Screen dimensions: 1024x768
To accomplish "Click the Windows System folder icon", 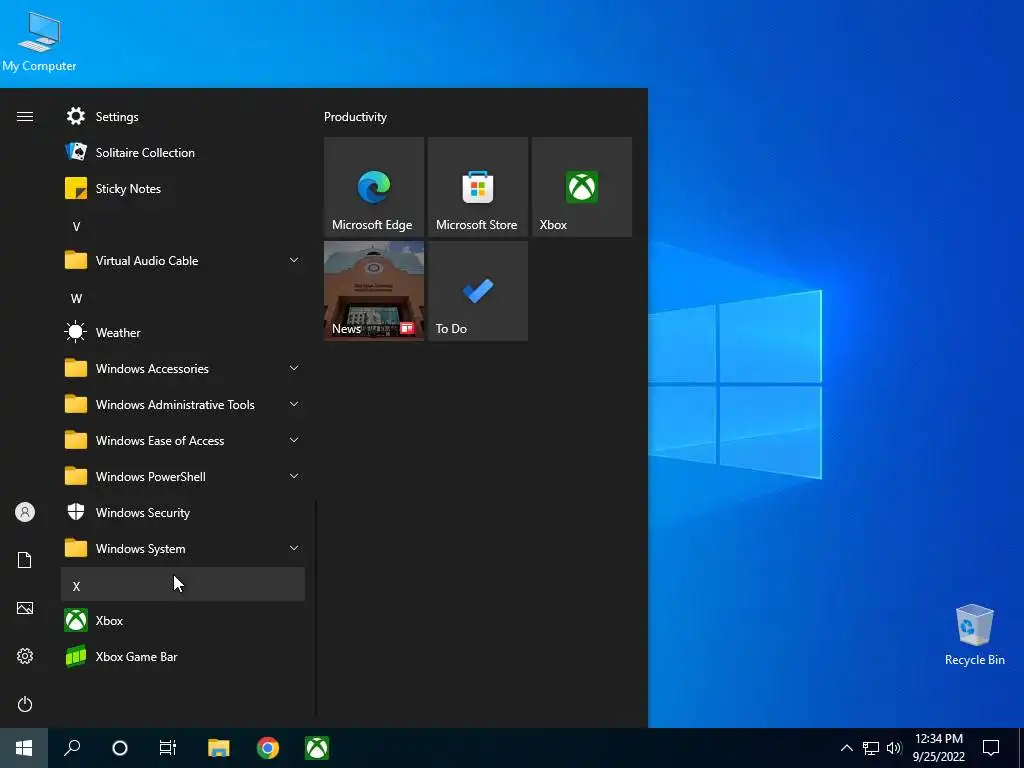I will [76, 549].
